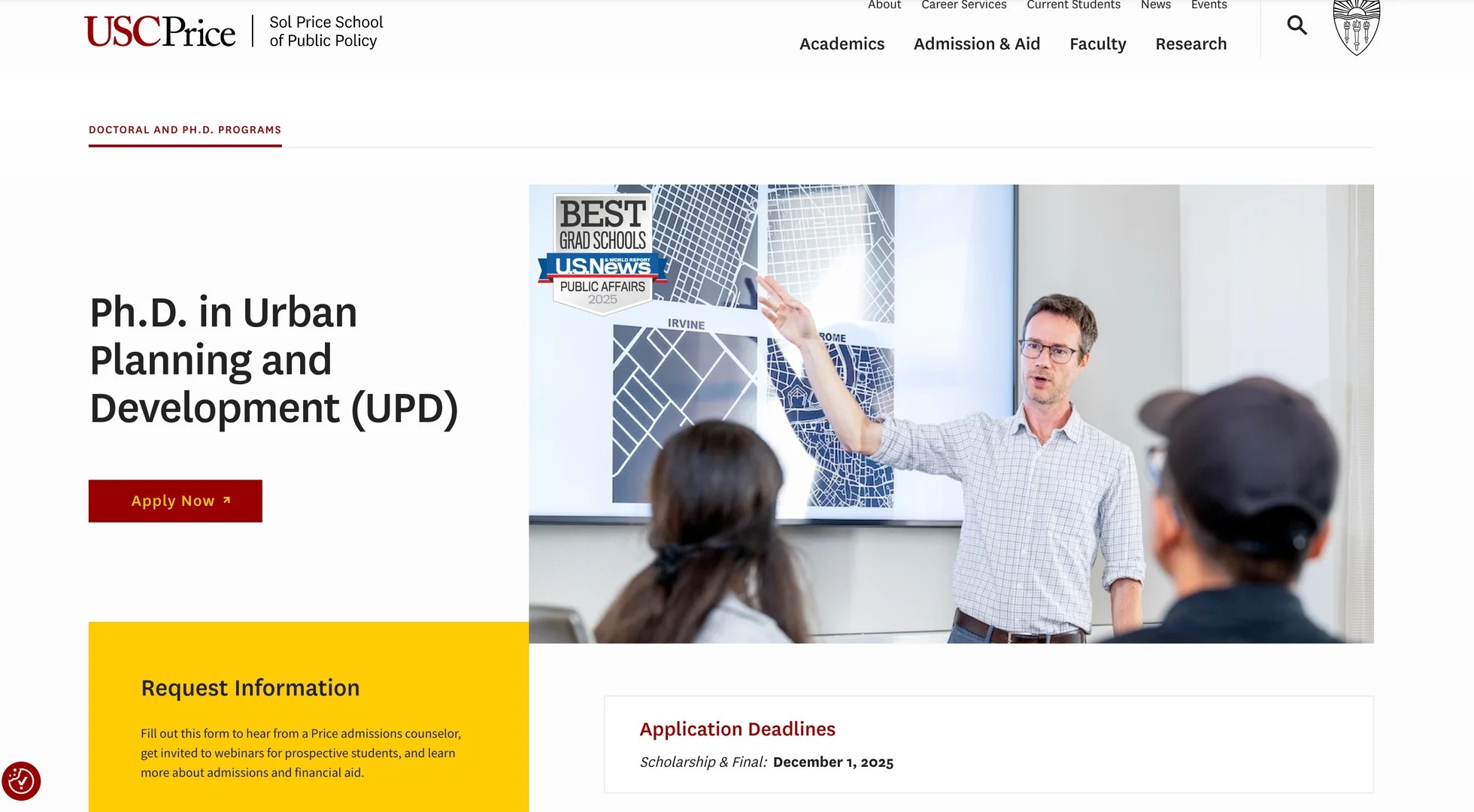Open the Academics menu
Viewport: 1474px width, 812px height.
click(x=842, y=44)
